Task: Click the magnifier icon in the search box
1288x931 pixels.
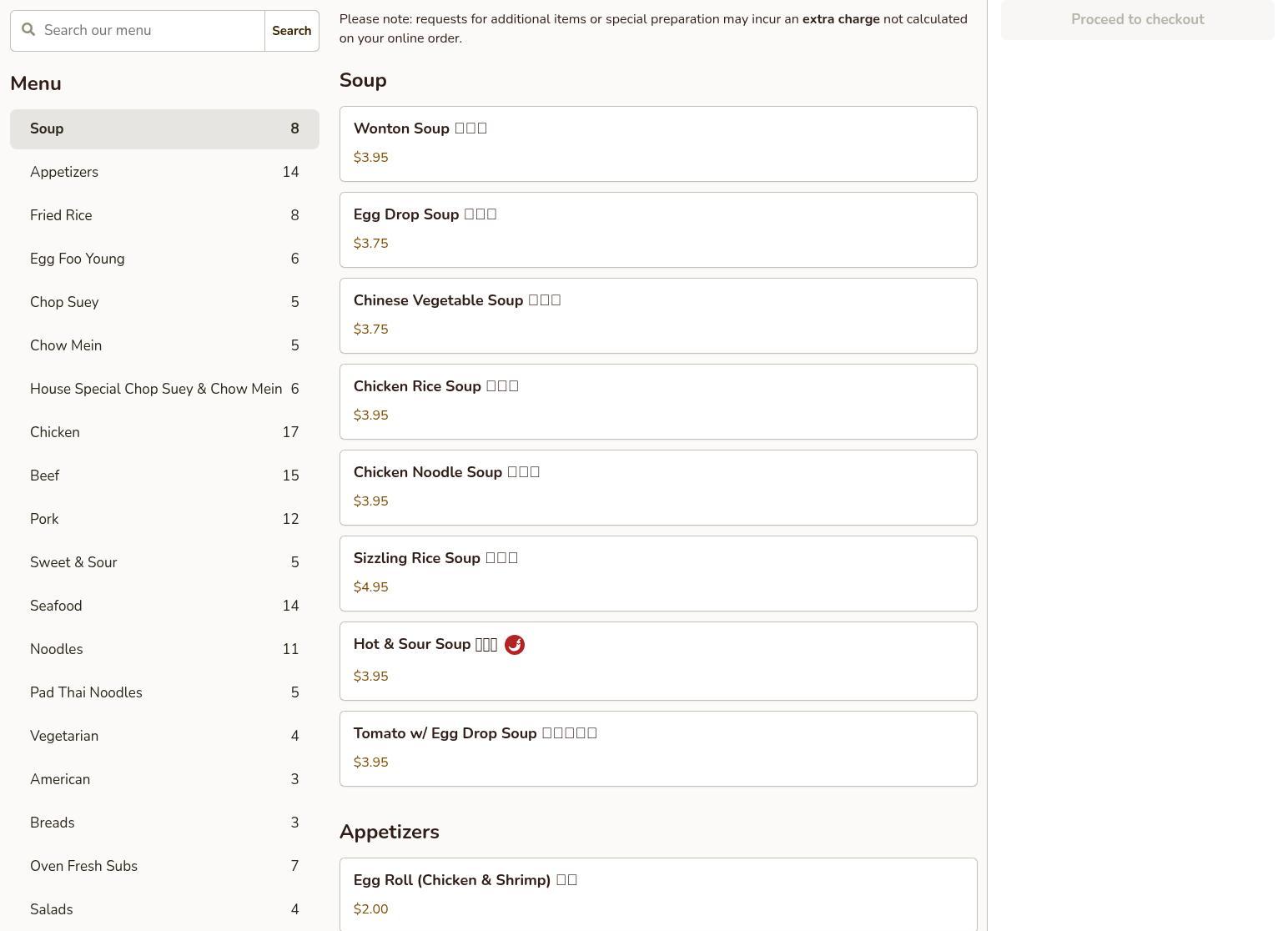Action: (28, 30)
